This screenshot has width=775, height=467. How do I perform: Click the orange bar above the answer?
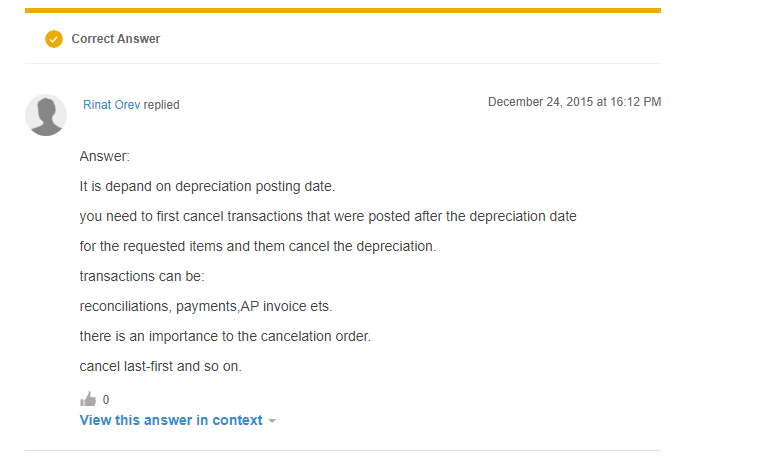[343, 10]
